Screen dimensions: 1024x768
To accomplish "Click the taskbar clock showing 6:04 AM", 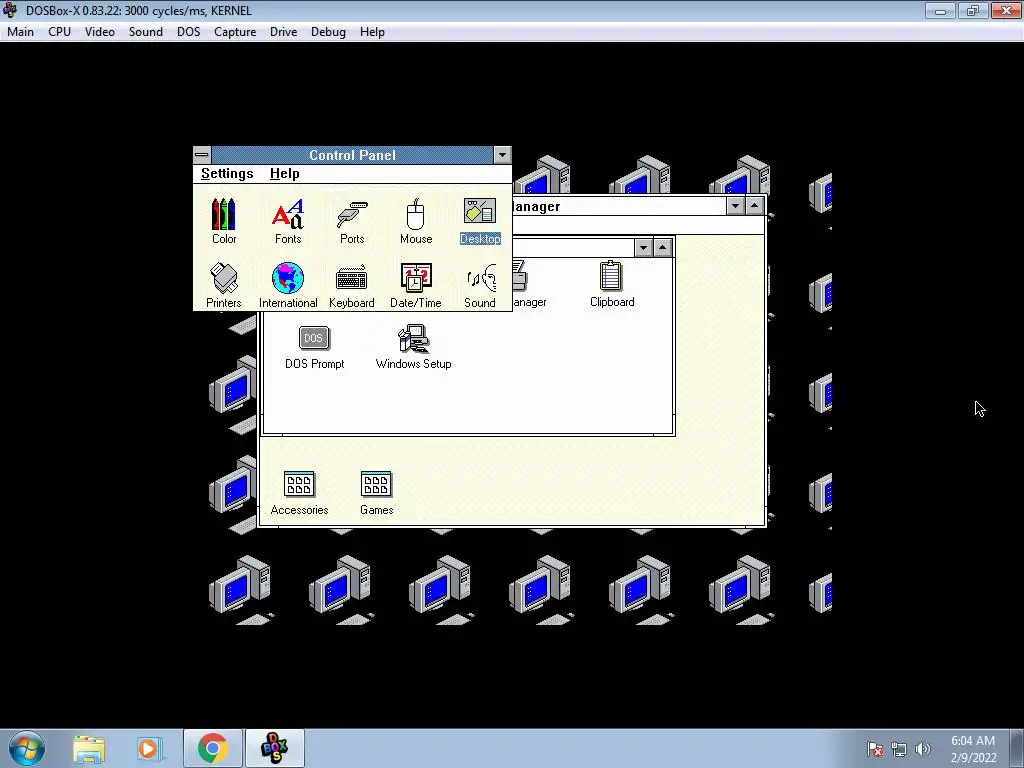I will click(973, 749).
